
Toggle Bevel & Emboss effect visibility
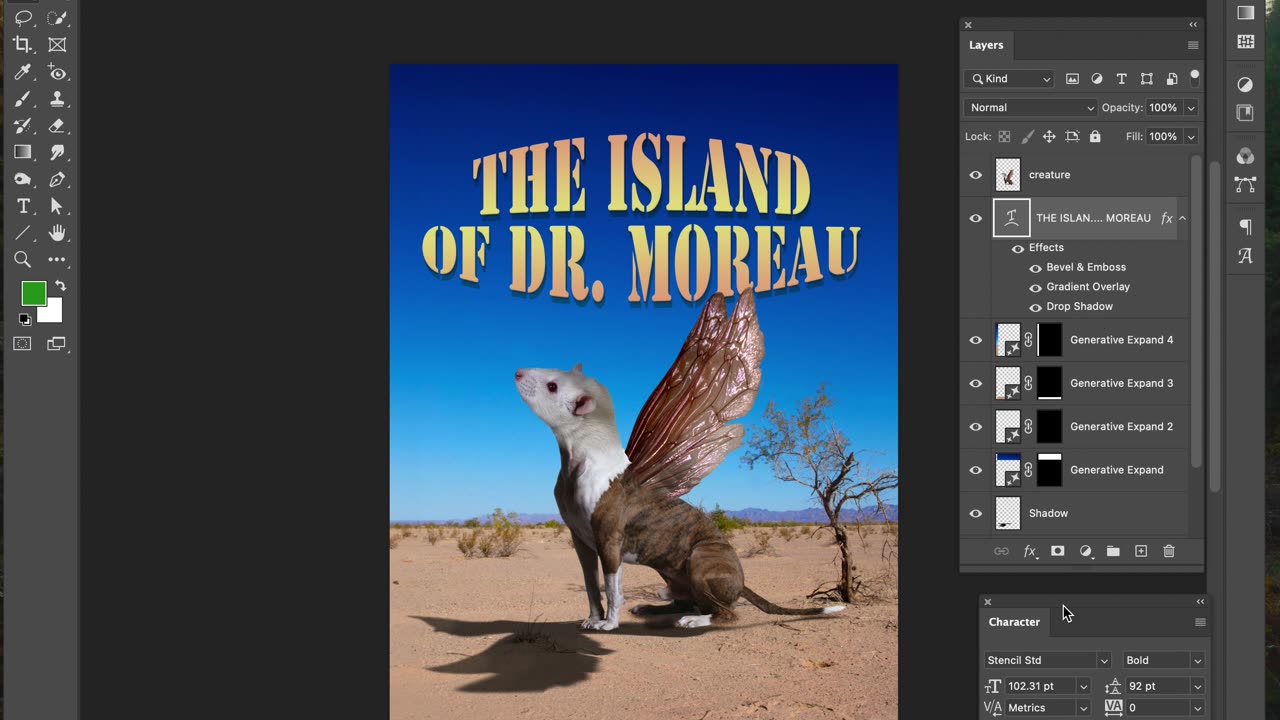pyautogui.click(x=1036, y=268)
